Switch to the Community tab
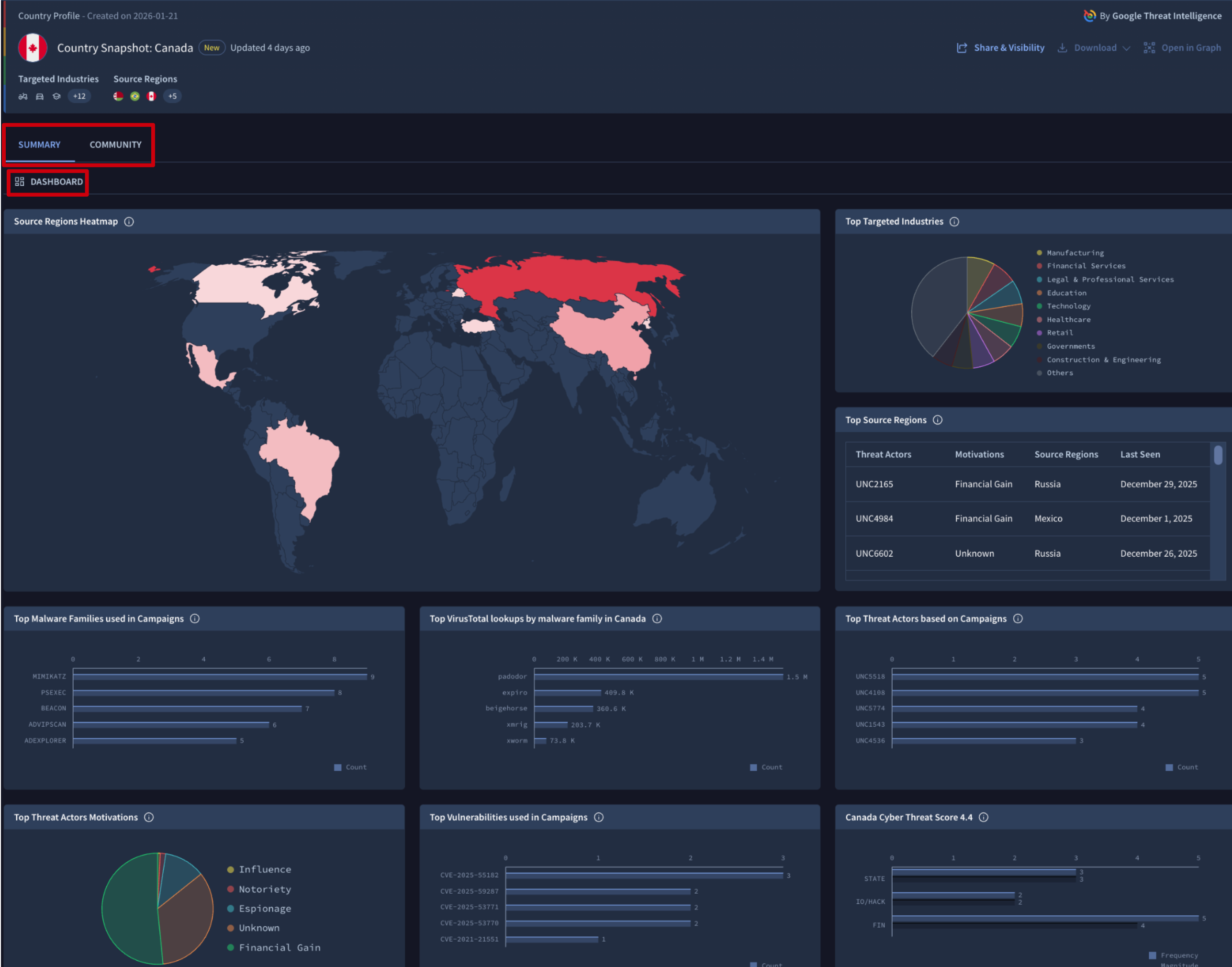The image size is (1232, 967). coord(115,145)
